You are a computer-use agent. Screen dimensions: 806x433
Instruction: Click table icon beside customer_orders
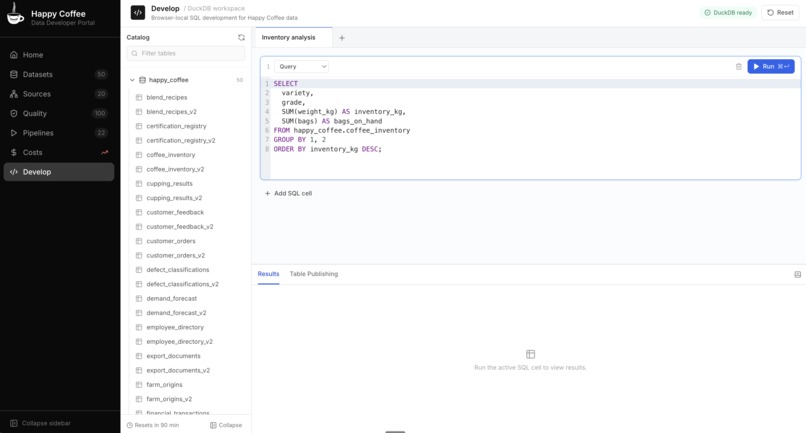pos(139,241)
